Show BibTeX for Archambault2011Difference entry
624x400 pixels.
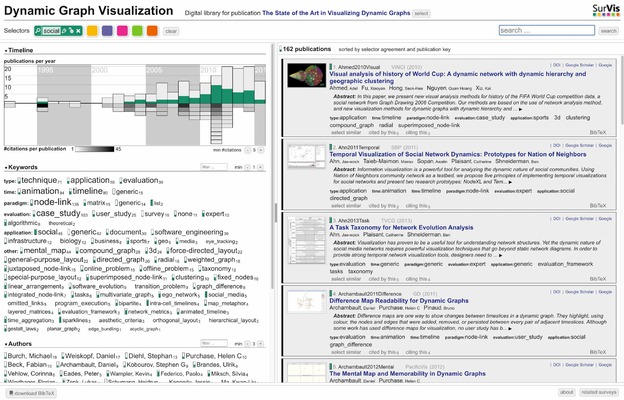coord(598,352)
